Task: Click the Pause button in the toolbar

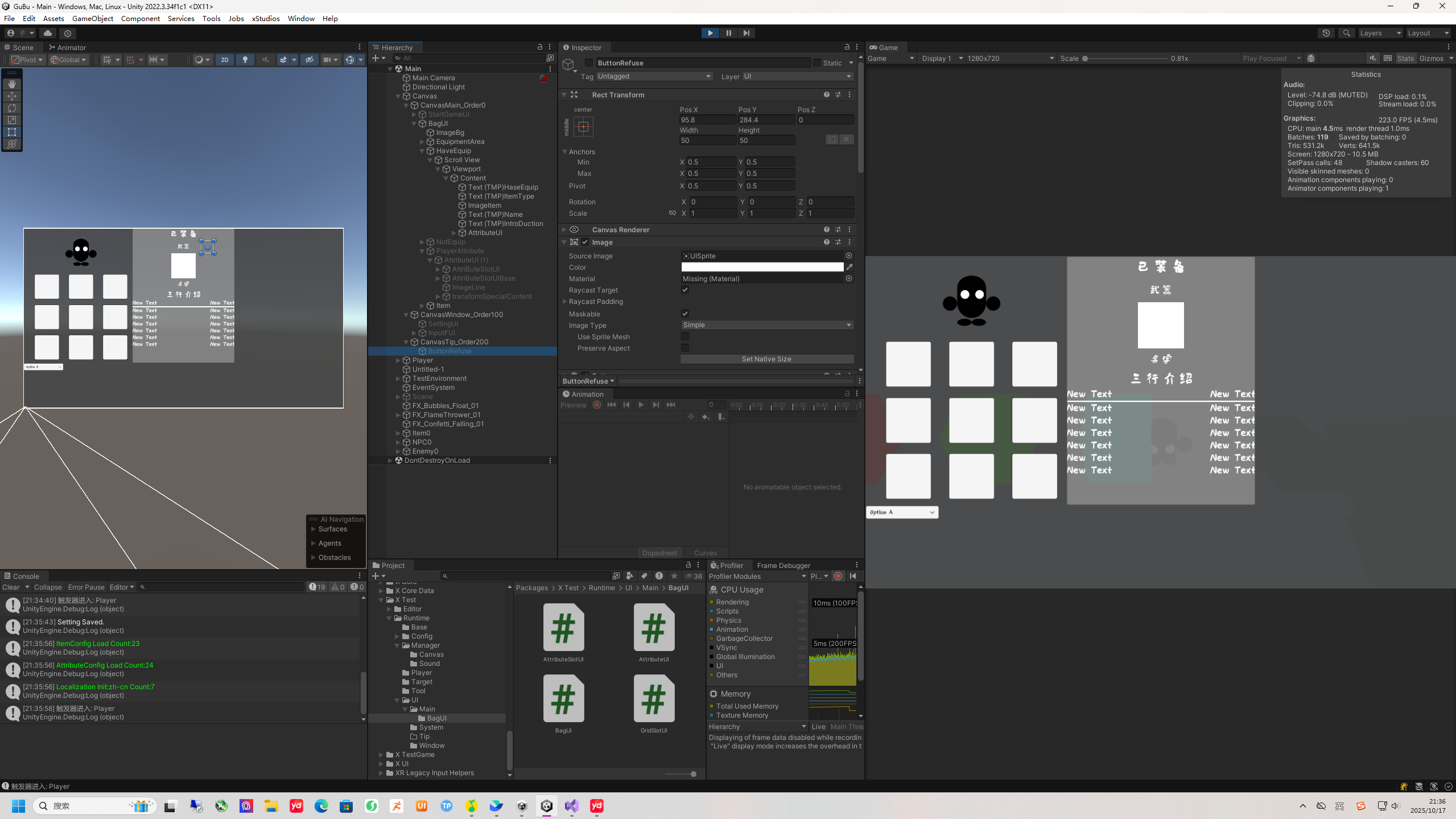Action: pos(728,33)
